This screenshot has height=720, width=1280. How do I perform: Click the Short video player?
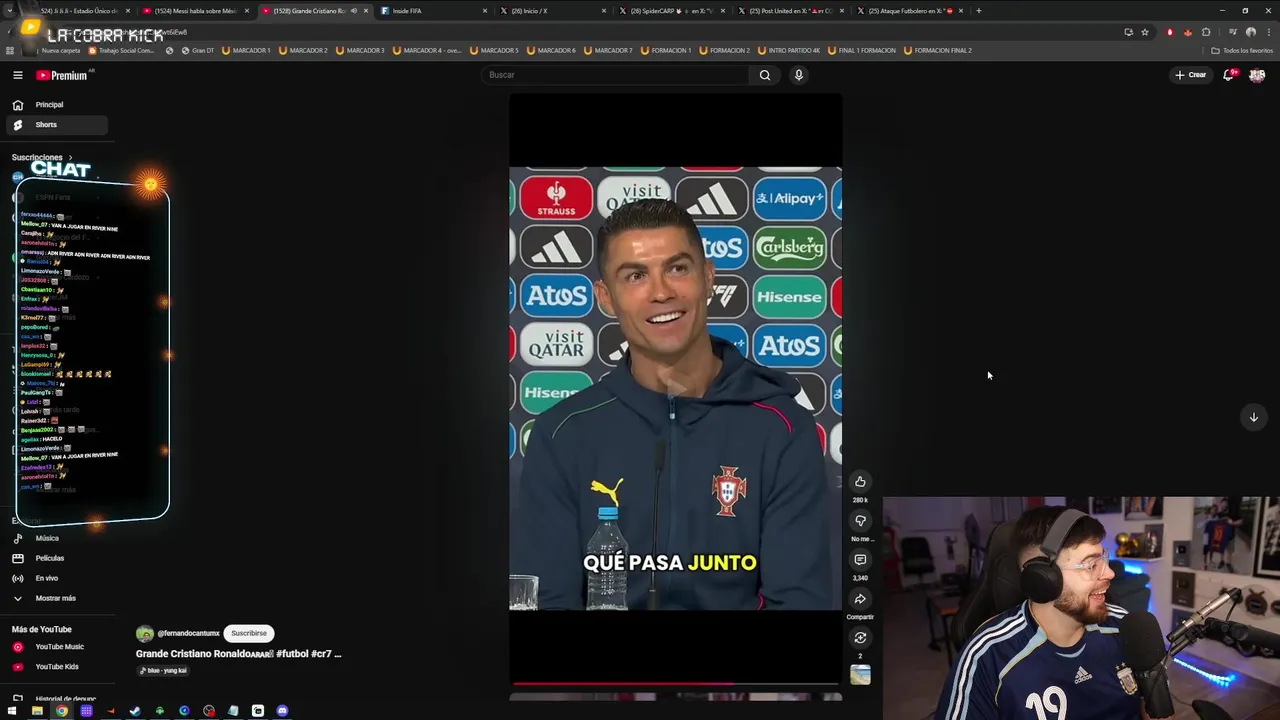point(675,388)
